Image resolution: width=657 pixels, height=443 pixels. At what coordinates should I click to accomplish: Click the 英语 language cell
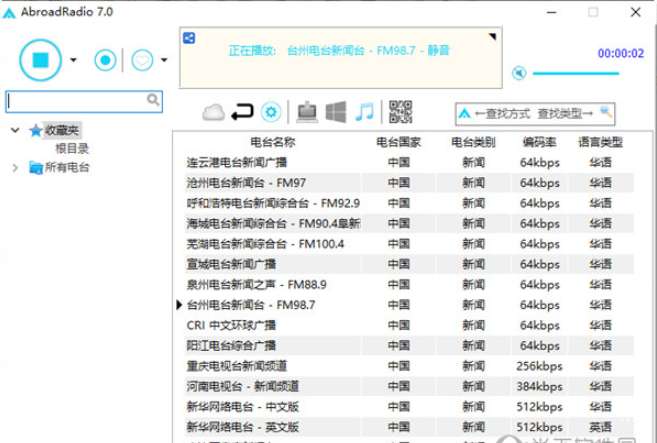point(600,427)
